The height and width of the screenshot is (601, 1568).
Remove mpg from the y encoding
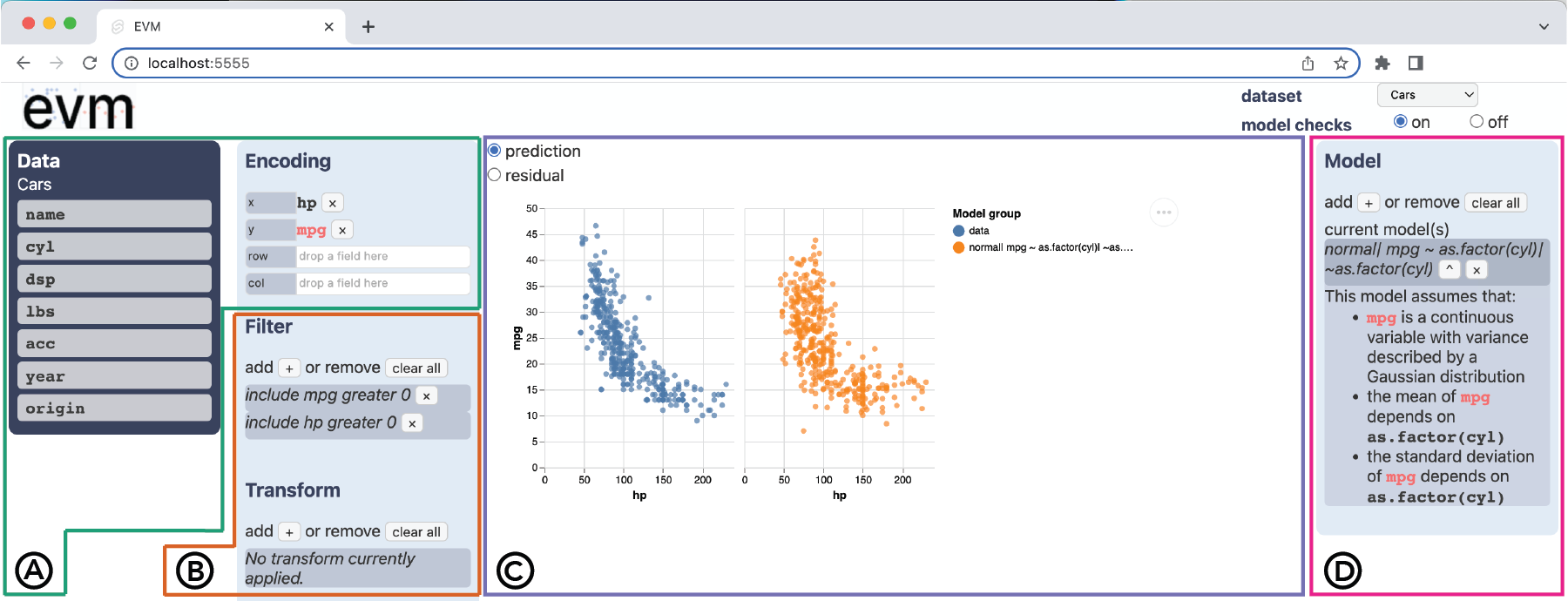coord(343,230)
